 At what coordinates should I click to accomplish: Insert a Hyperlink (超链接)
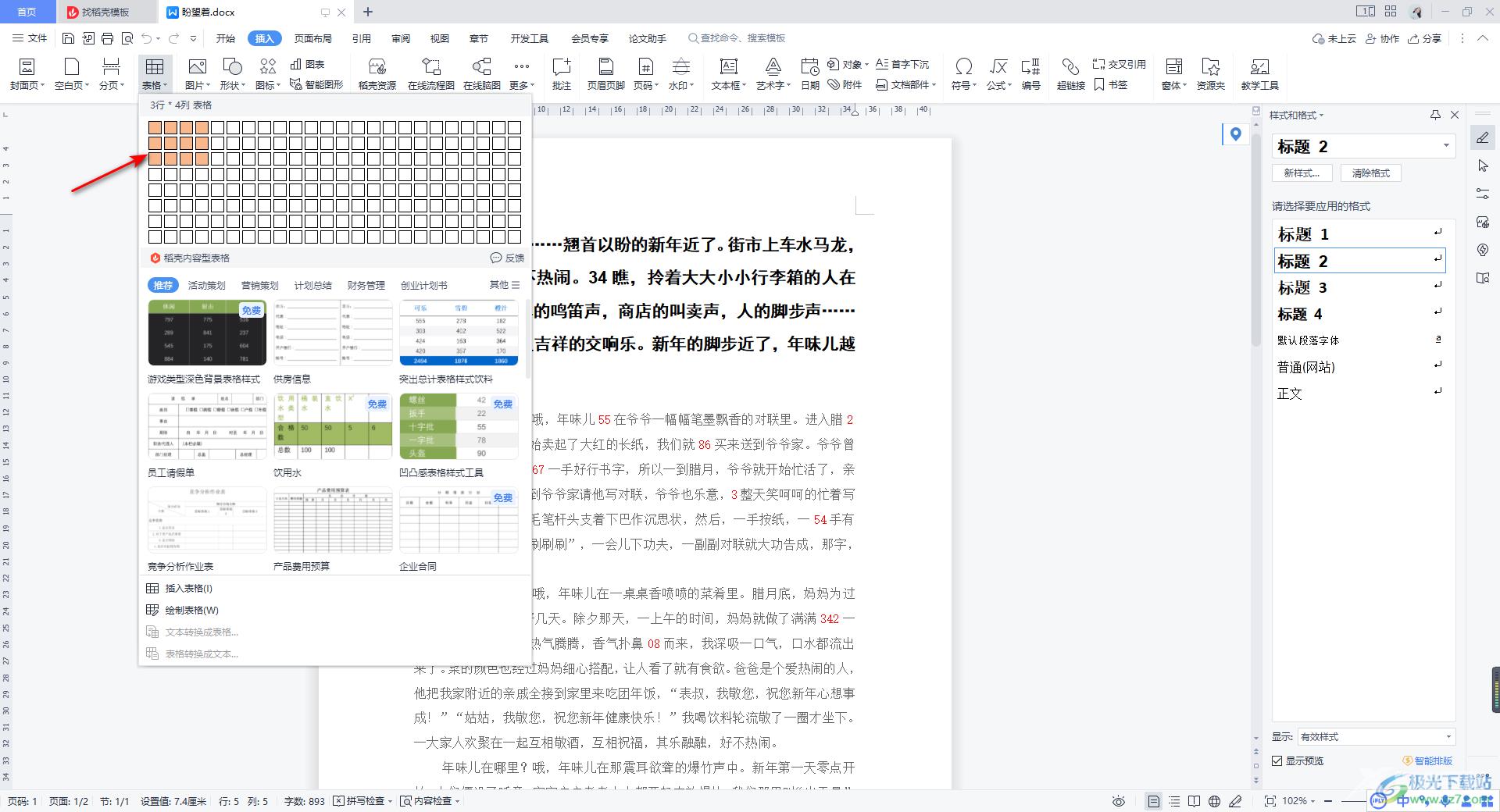click(x=1071, y=73)
